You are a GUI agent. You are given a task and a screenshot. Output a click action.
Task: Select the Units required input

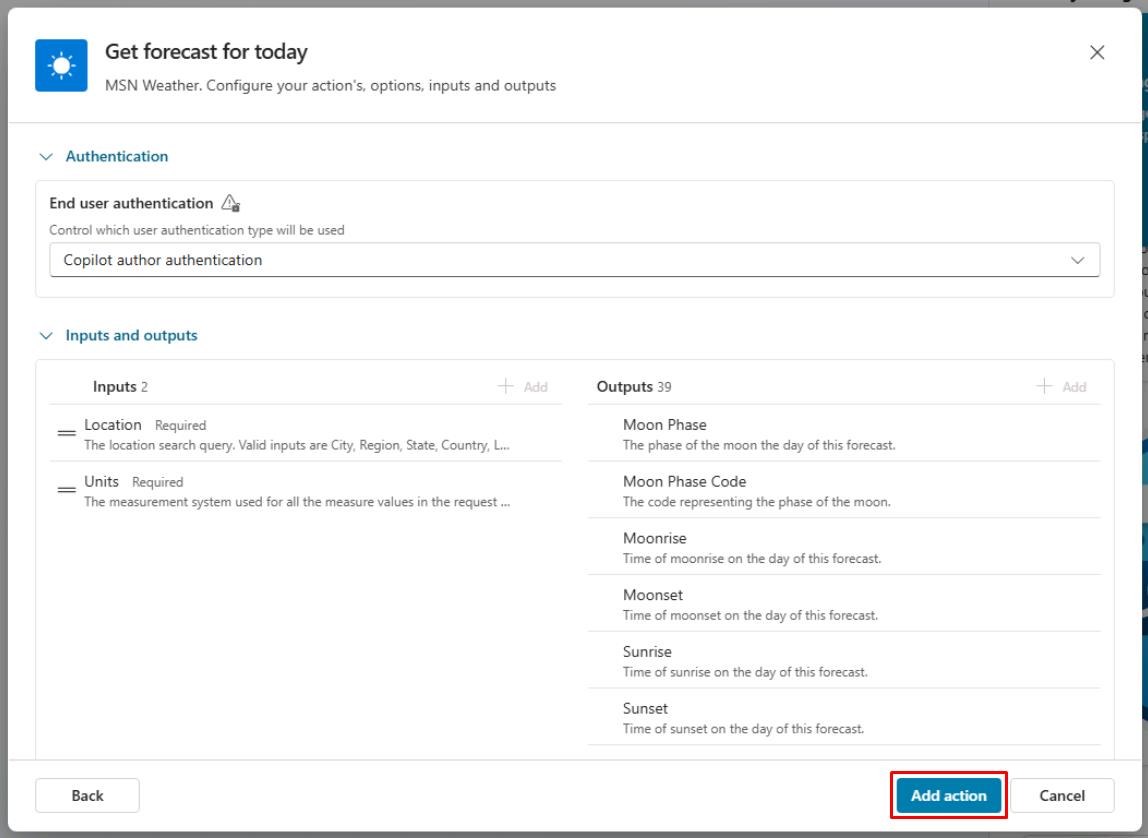pos(300,491)
